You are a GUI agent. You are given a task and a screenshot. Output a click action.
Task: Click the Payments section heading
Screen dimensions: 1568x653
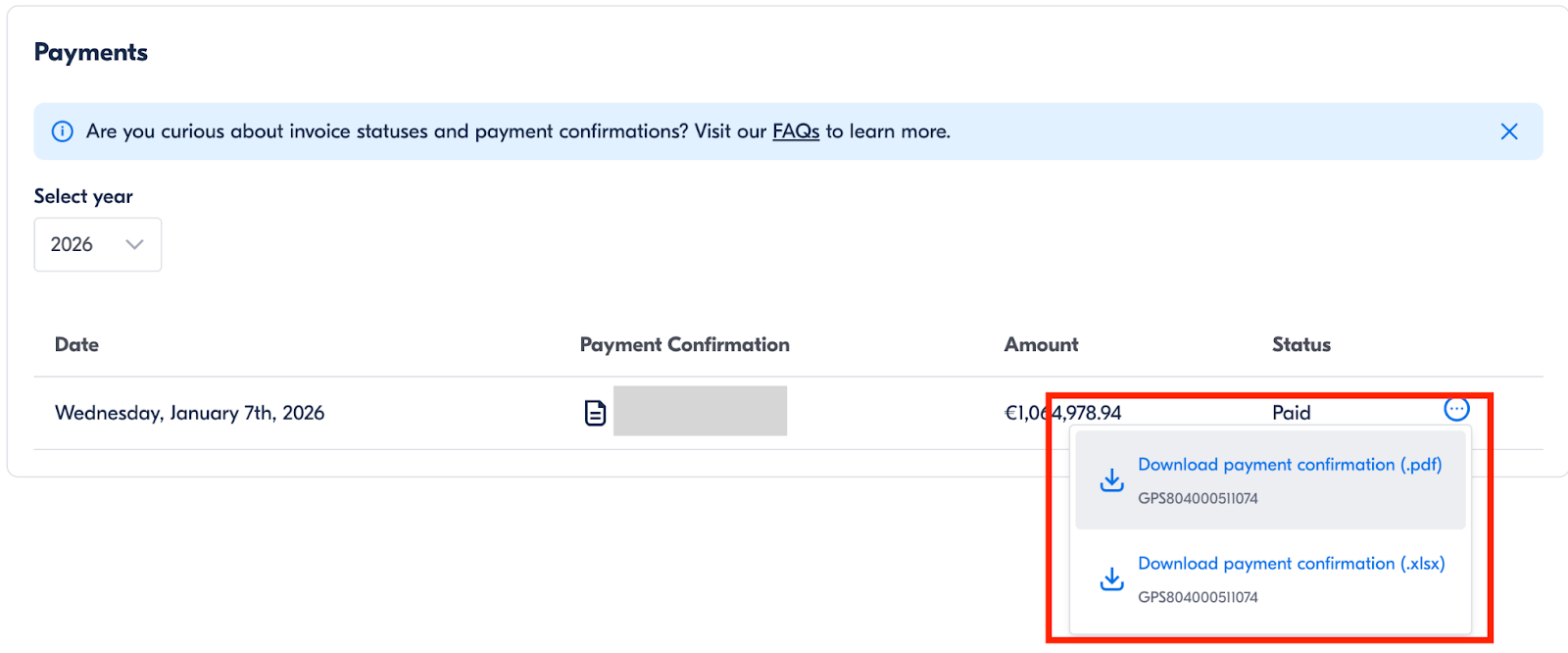tap(91, 52)
